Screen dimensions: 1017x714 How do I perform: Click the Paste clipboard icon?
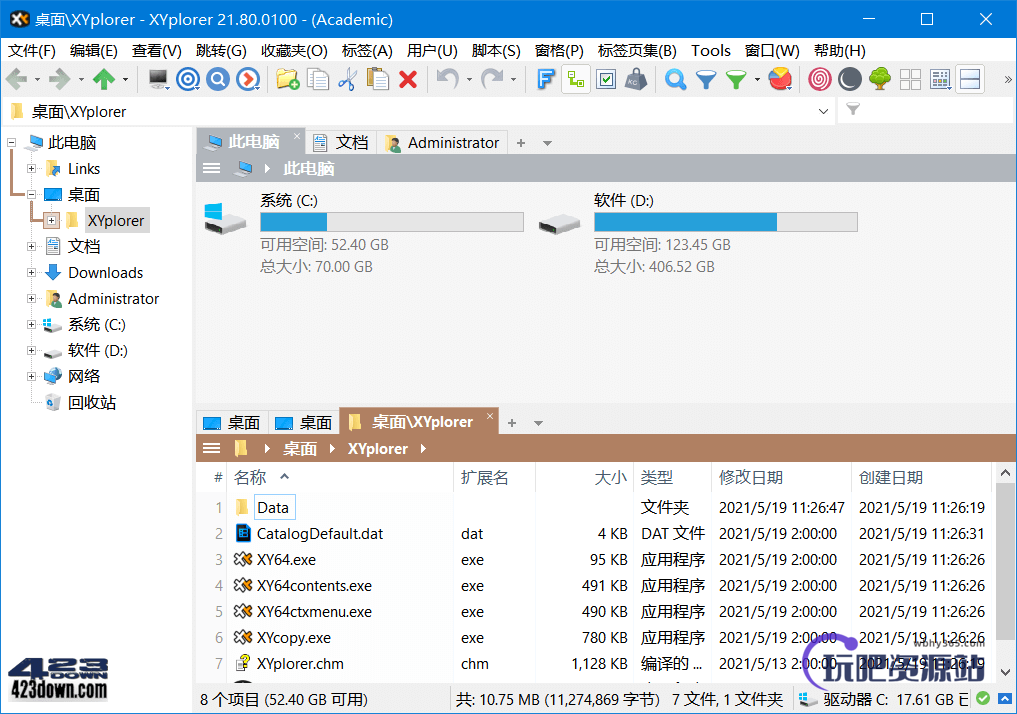click(377, 80)
